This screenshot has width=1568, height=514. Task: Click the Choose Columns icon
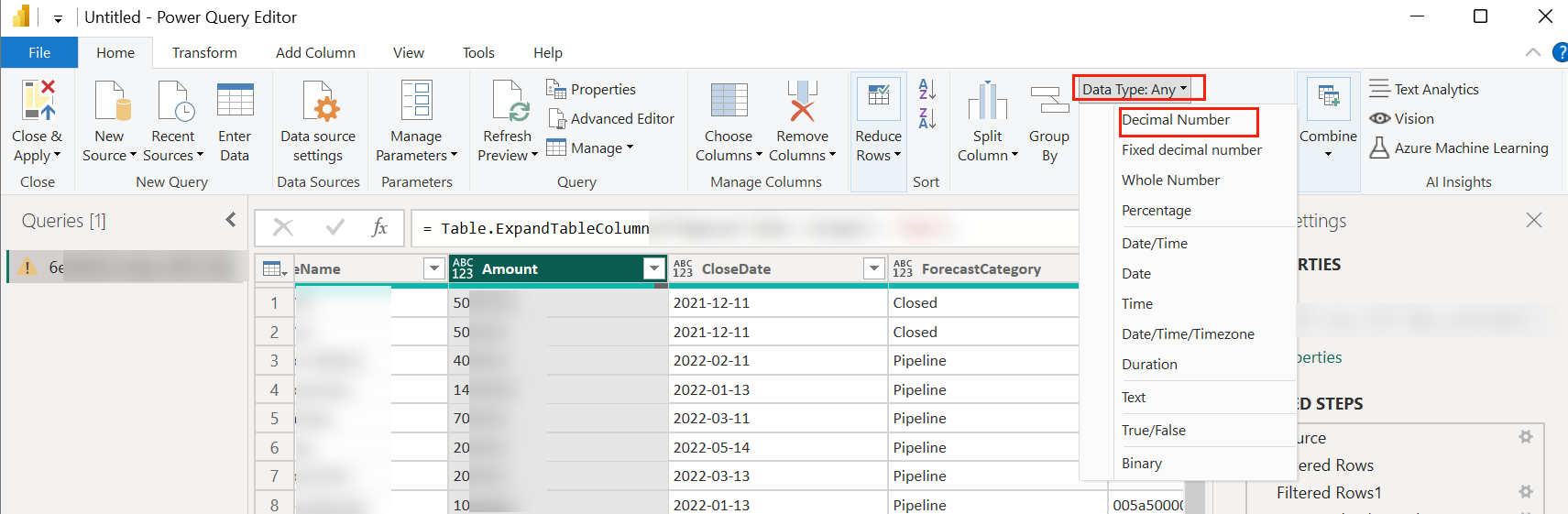point(729,101)
